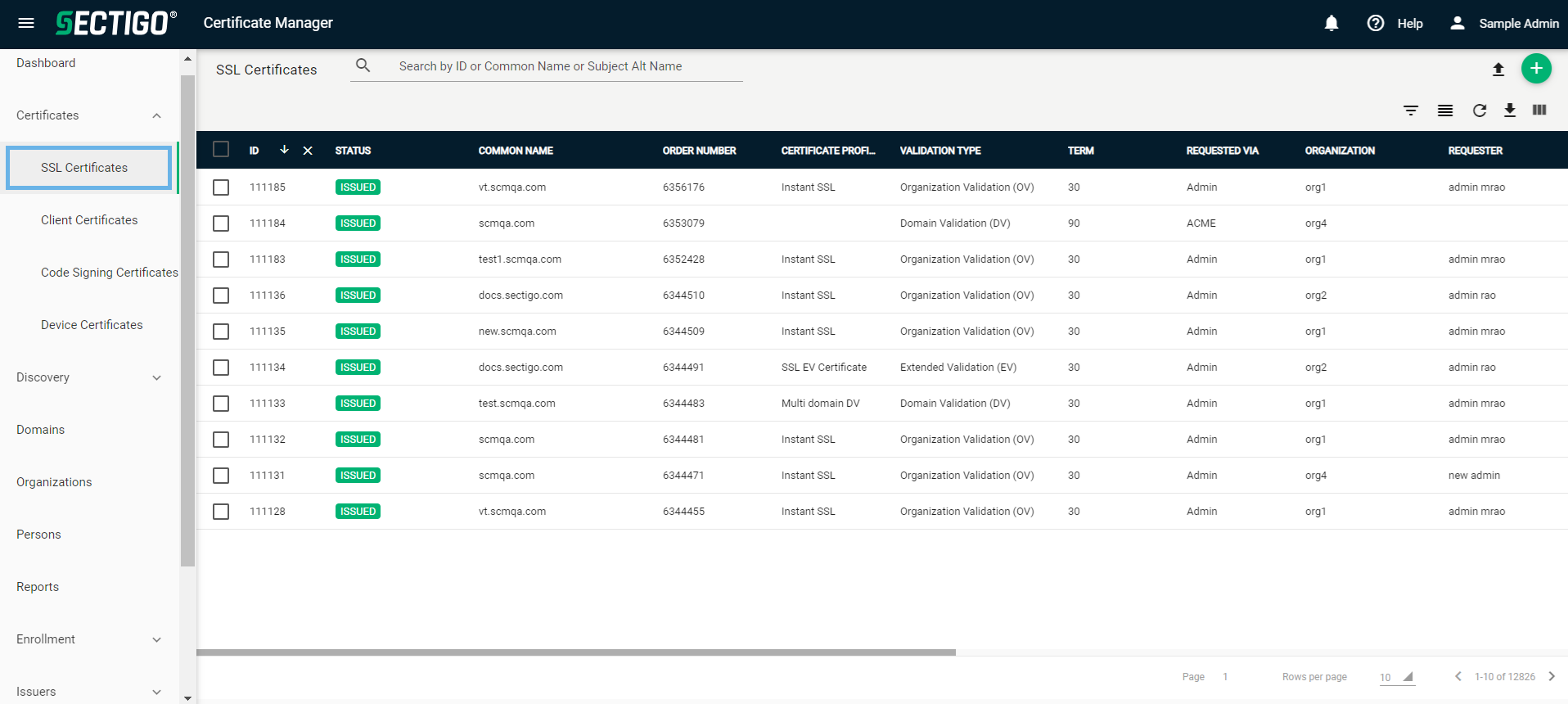Click the SSL EV Certificate profile cell

[823, 368]
